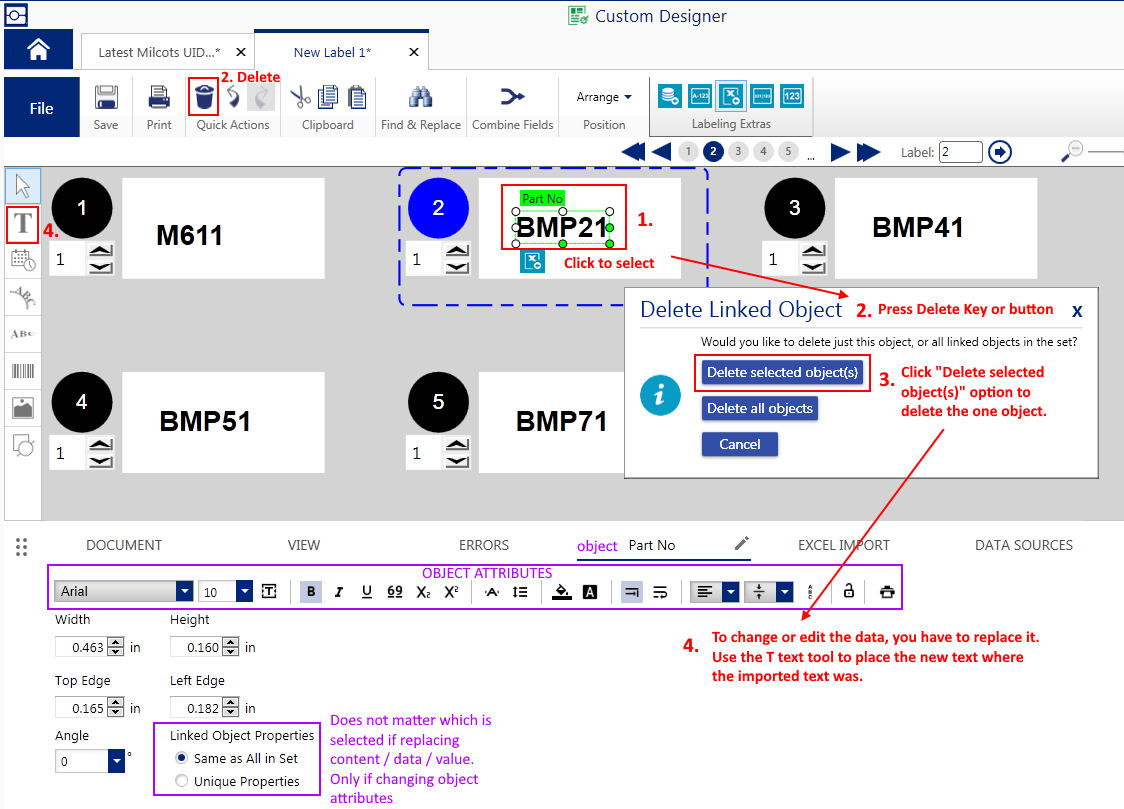The width and height of the screenshot is (1124, 809).
Task: Click the fill color bucket swatch
Action: [x=561, y=592]
